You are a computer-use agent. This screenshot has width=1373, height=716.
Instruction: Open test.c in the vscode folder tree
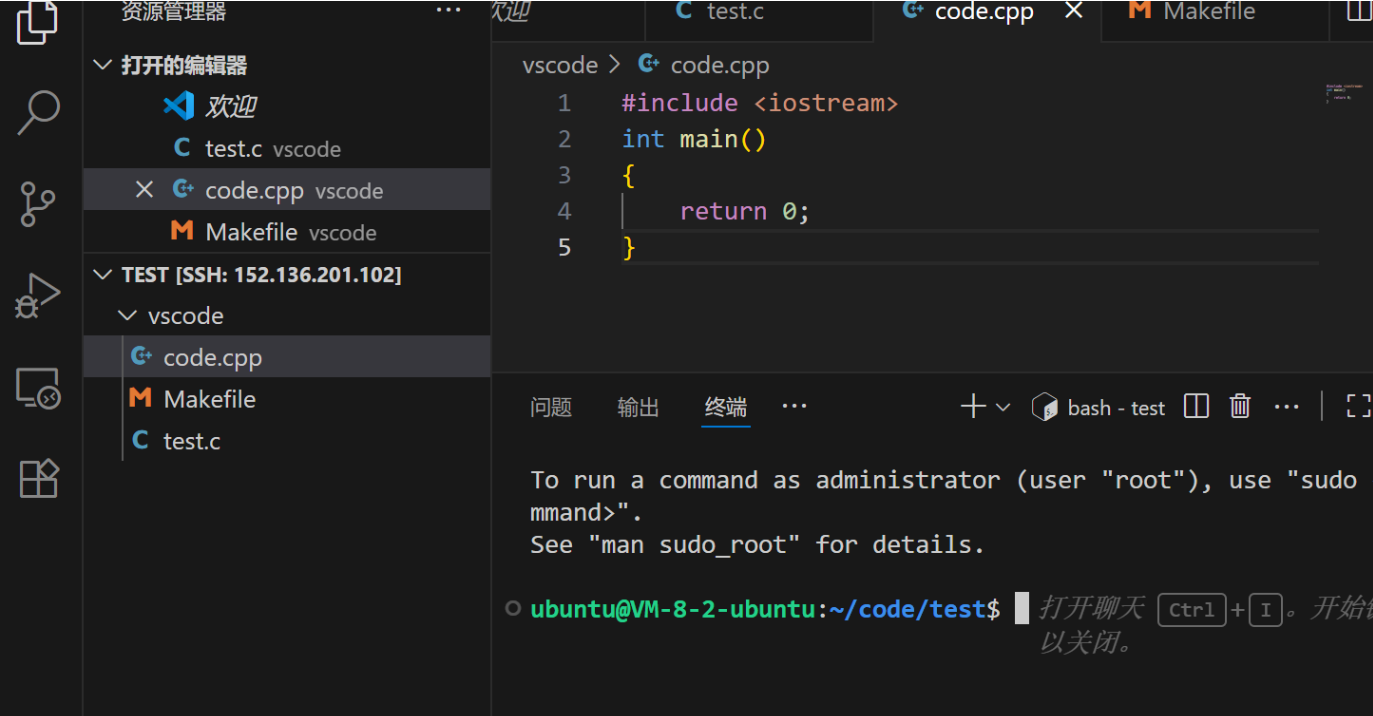(287, 441)
